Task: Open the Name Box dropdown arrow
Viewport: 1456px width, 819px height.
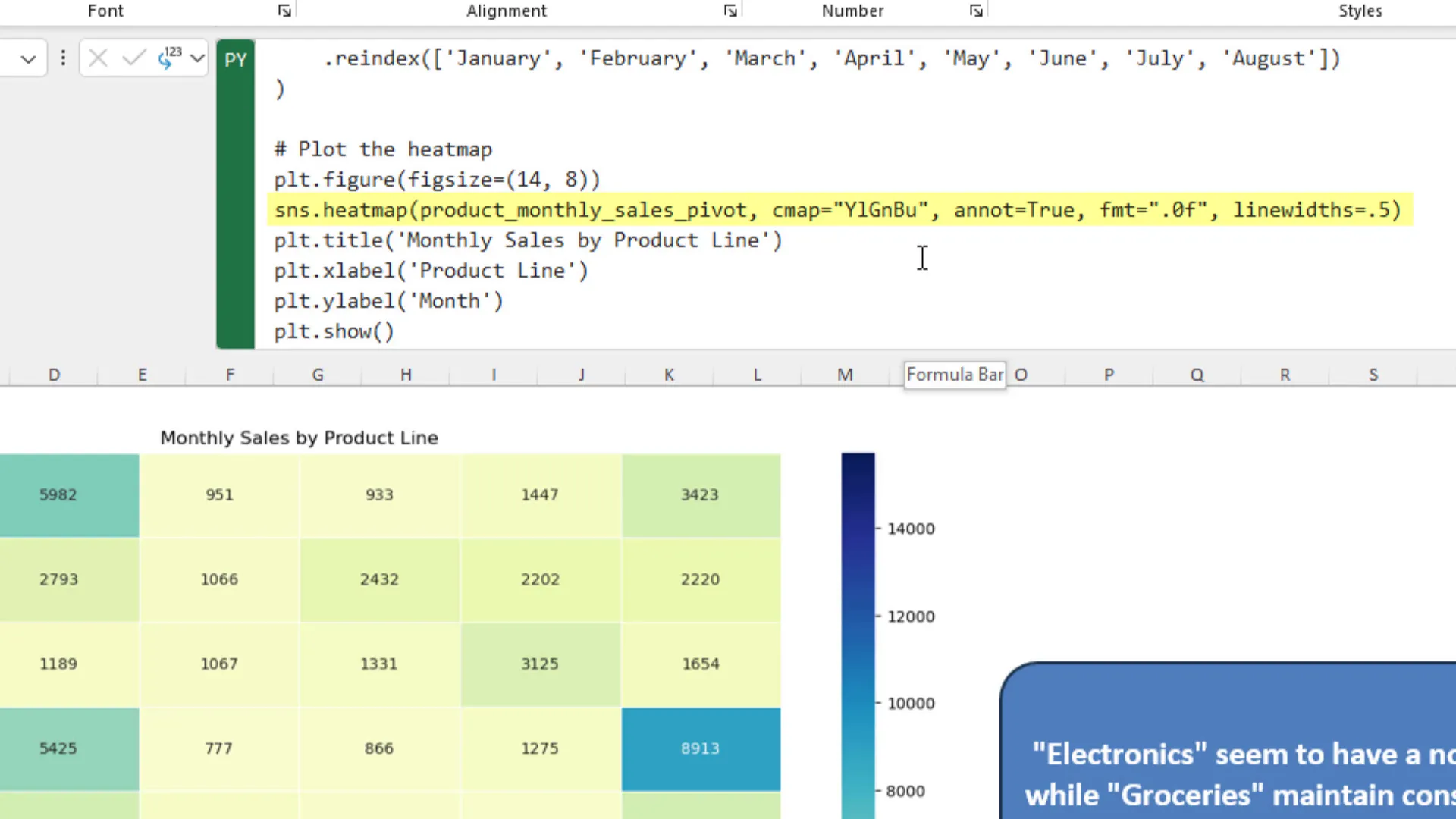Action: tap(28, 58)
